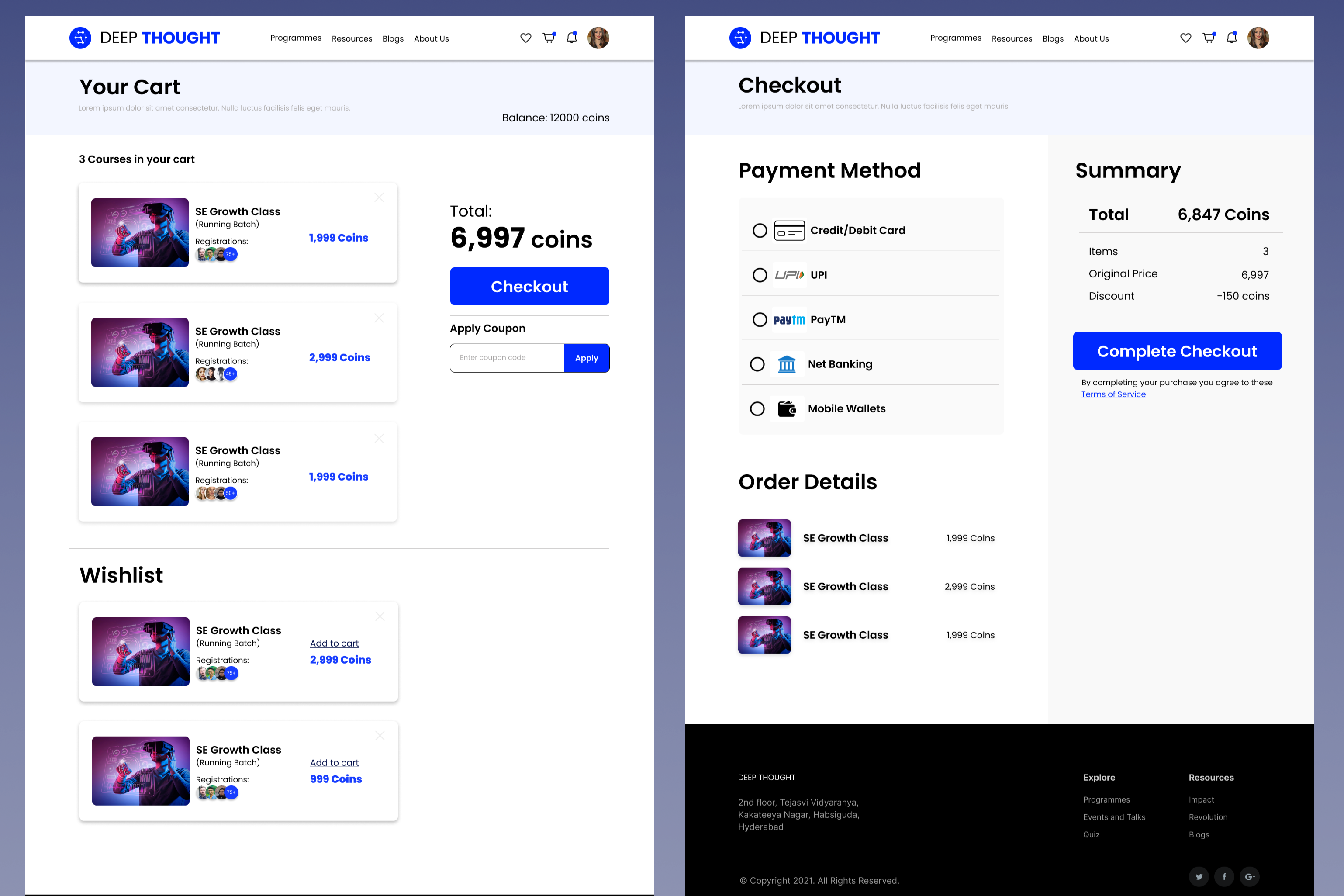Click the Facebook icon in footer
The width and height of the screenshot is (1344, 896).
tap(1224, 877)
